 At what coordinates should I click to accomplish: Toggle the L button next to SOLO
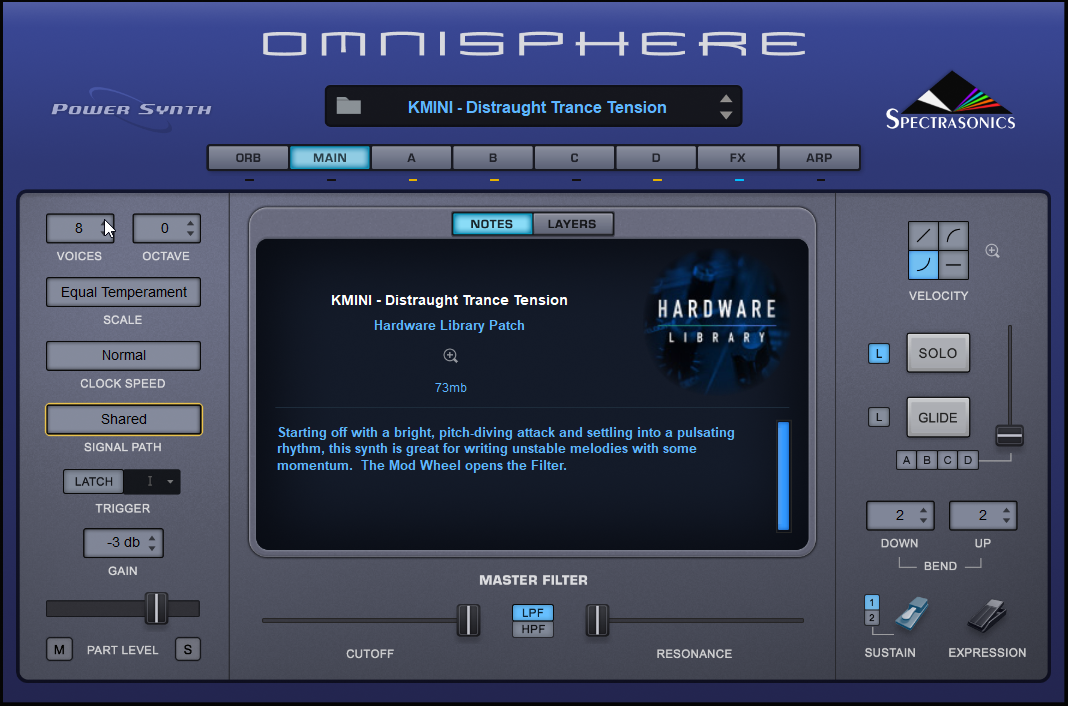click(879, 353)
